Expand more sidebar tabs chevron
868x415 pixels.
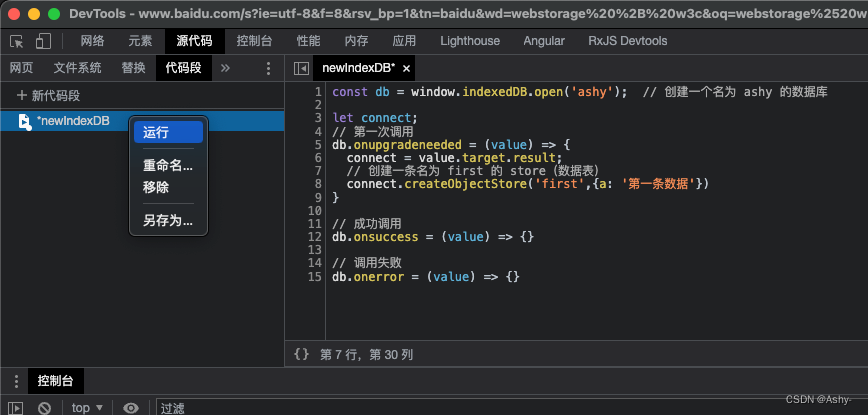[x=225, y=68]
